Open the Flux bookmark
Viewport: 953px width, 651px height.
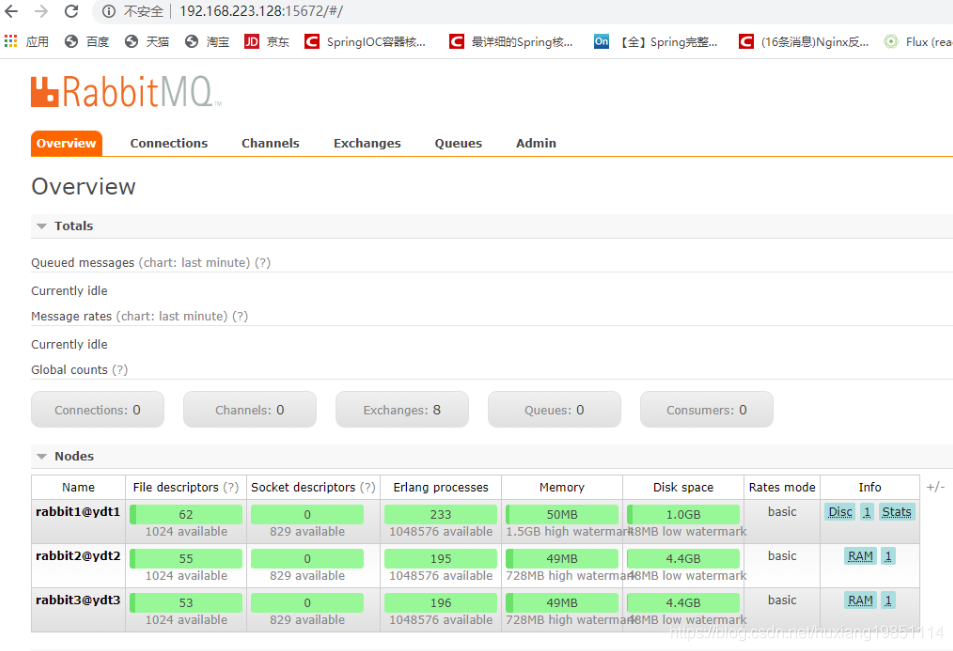(x=918, y=41)
